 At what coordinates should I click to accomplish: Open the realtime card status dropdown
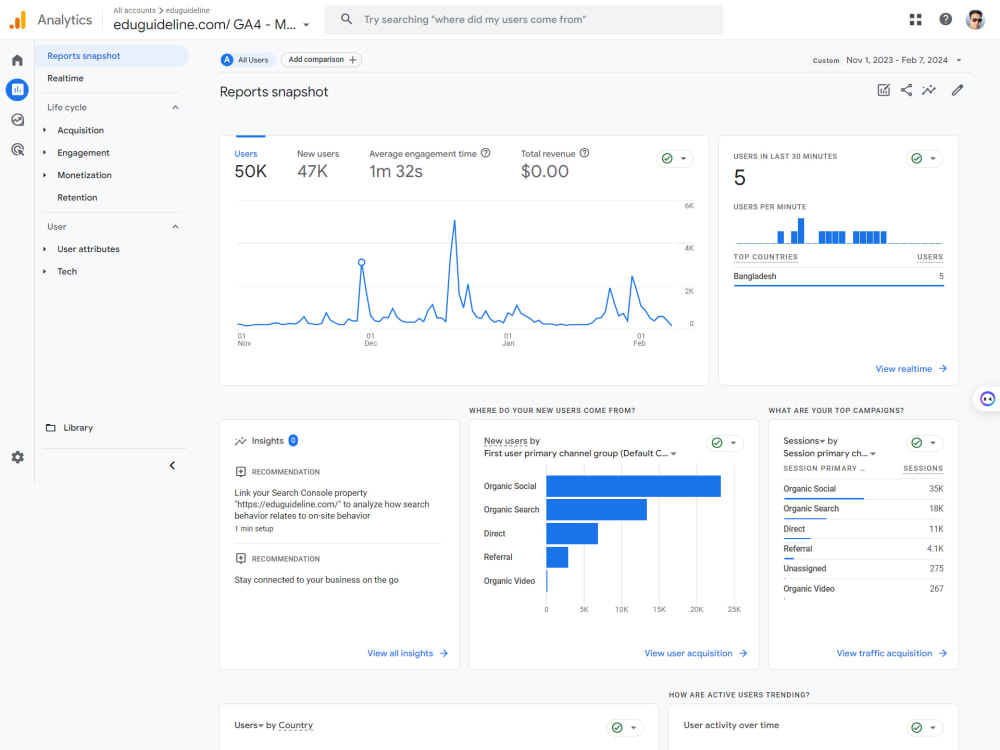924,158
